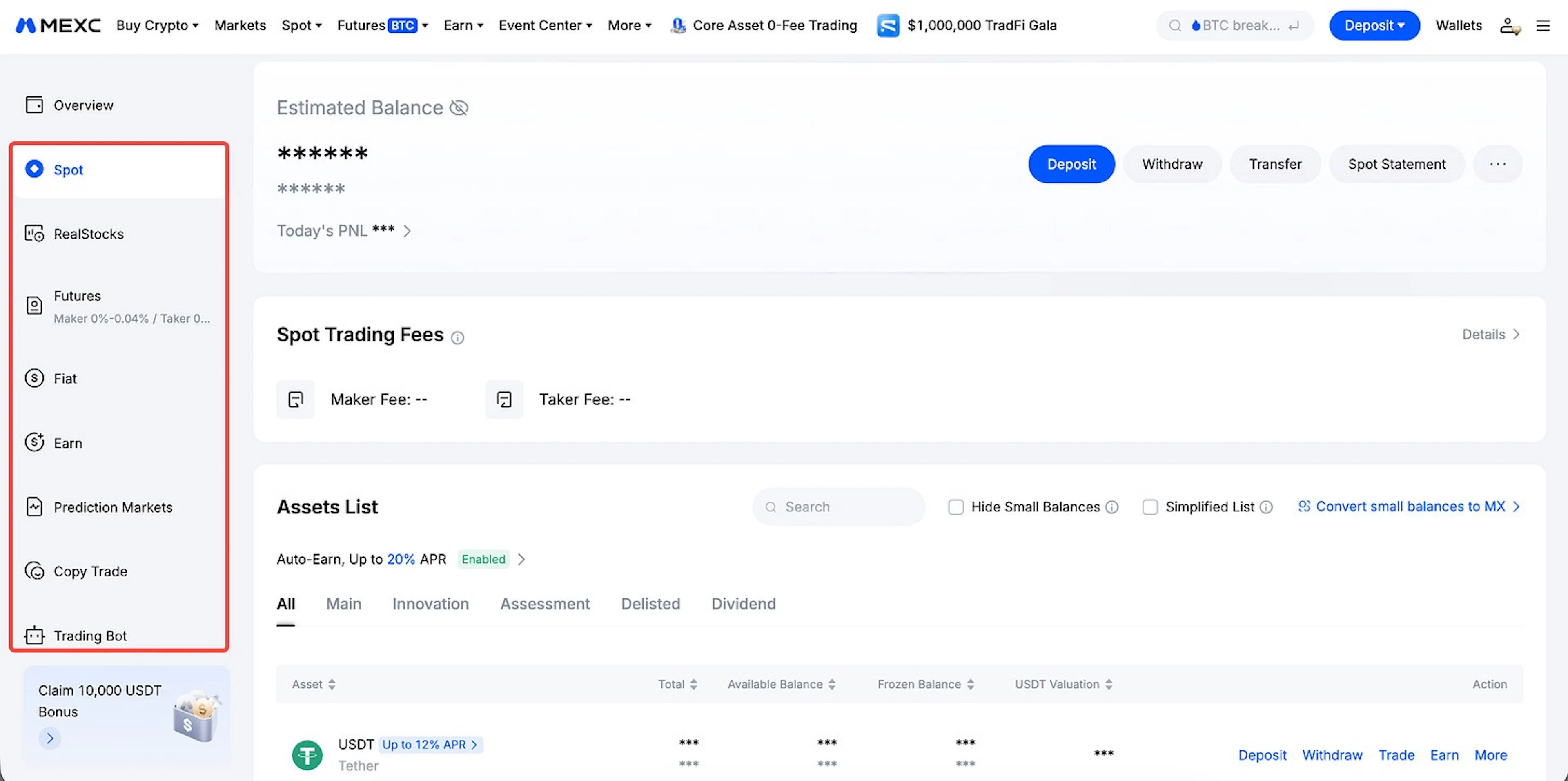Enable Hide Small Balances checkbox
Image resolution: width=1568 pixels, height=781 pixels.
(955, 507)
